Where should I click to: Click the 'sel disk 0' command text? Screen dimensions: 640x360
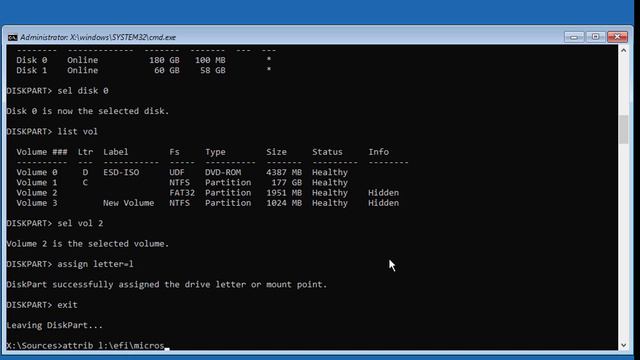(x=83, y=91)
